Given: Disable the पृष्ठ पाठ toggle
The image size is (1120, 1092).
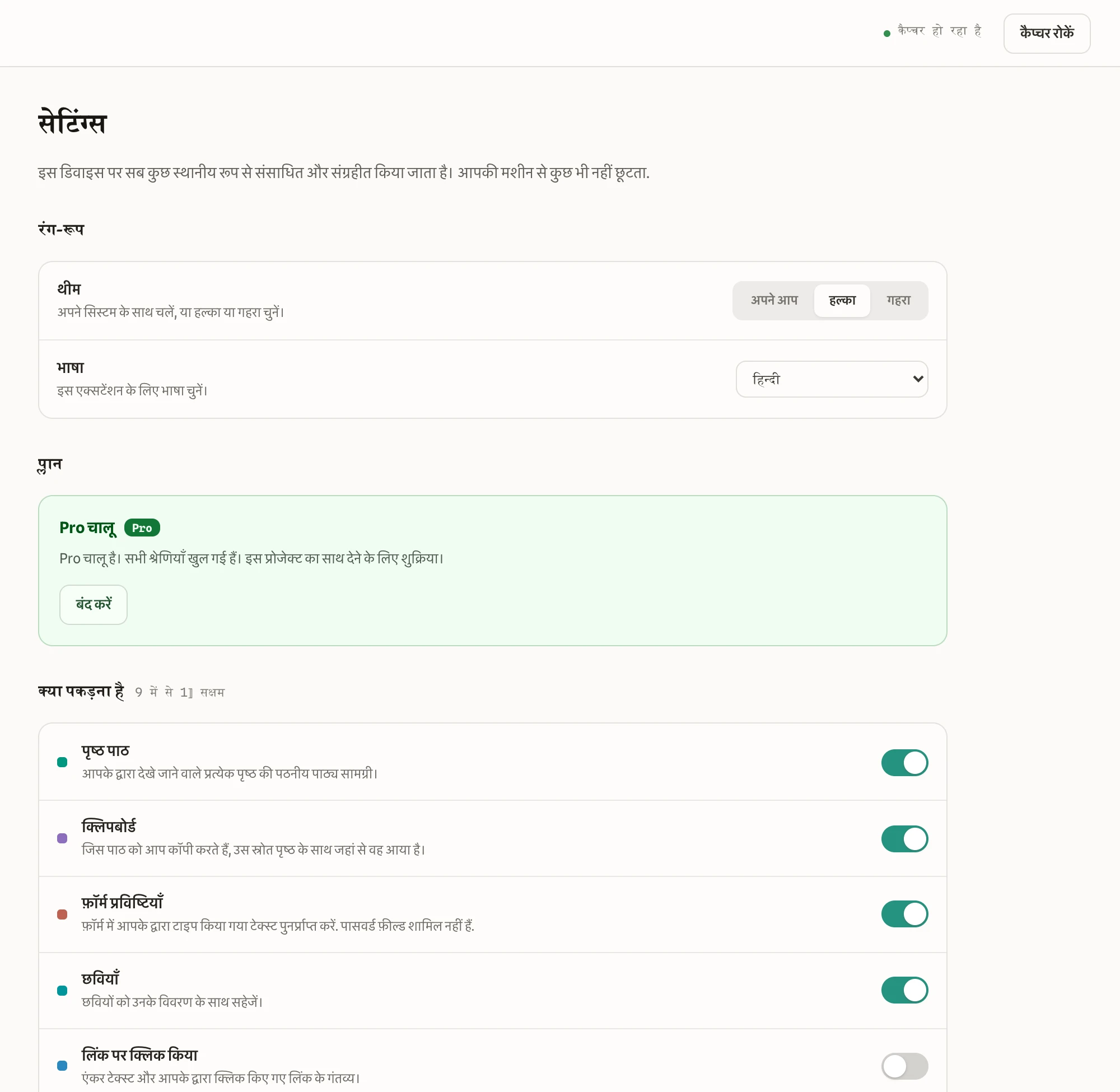Looking at the screenshot, I should point(904,762).
